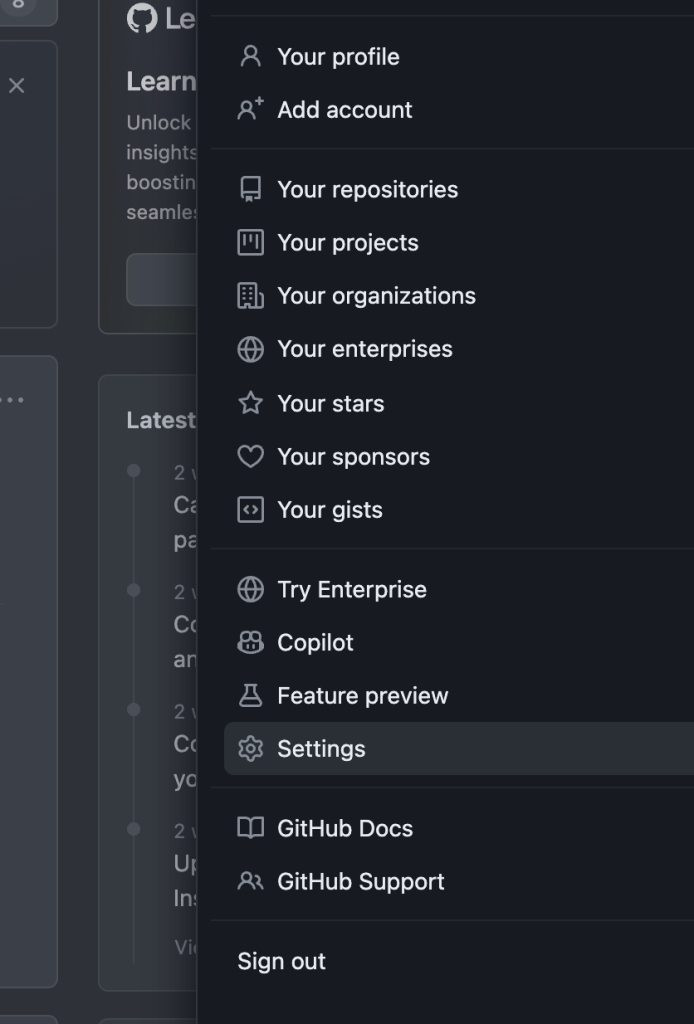
Task: Dismiss the left panel with the X button
Action: pyautogui.click(x=16, y=86)
